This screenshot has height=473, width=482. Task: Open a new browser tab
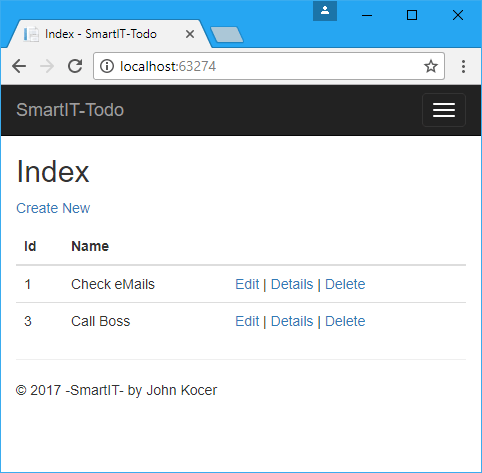tap(227, 35)
